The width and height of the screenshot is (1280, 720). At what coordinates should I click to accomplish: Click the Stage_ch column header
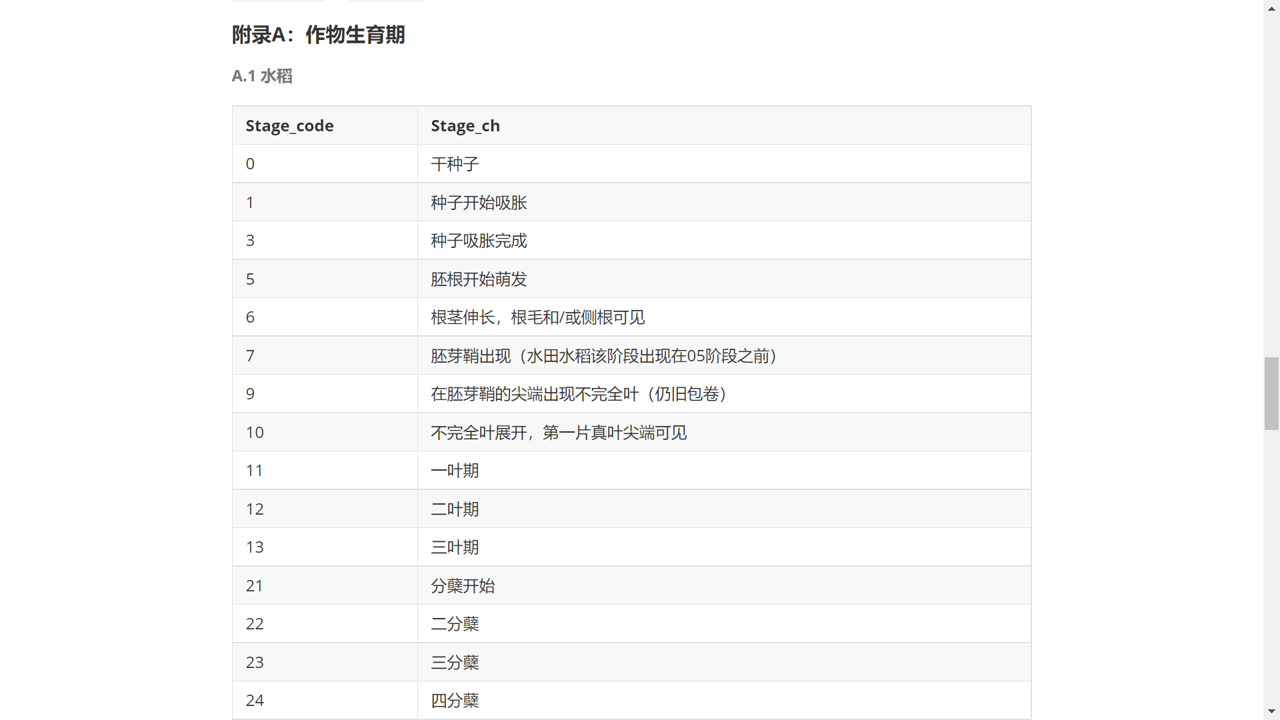[x=465, y=126]
